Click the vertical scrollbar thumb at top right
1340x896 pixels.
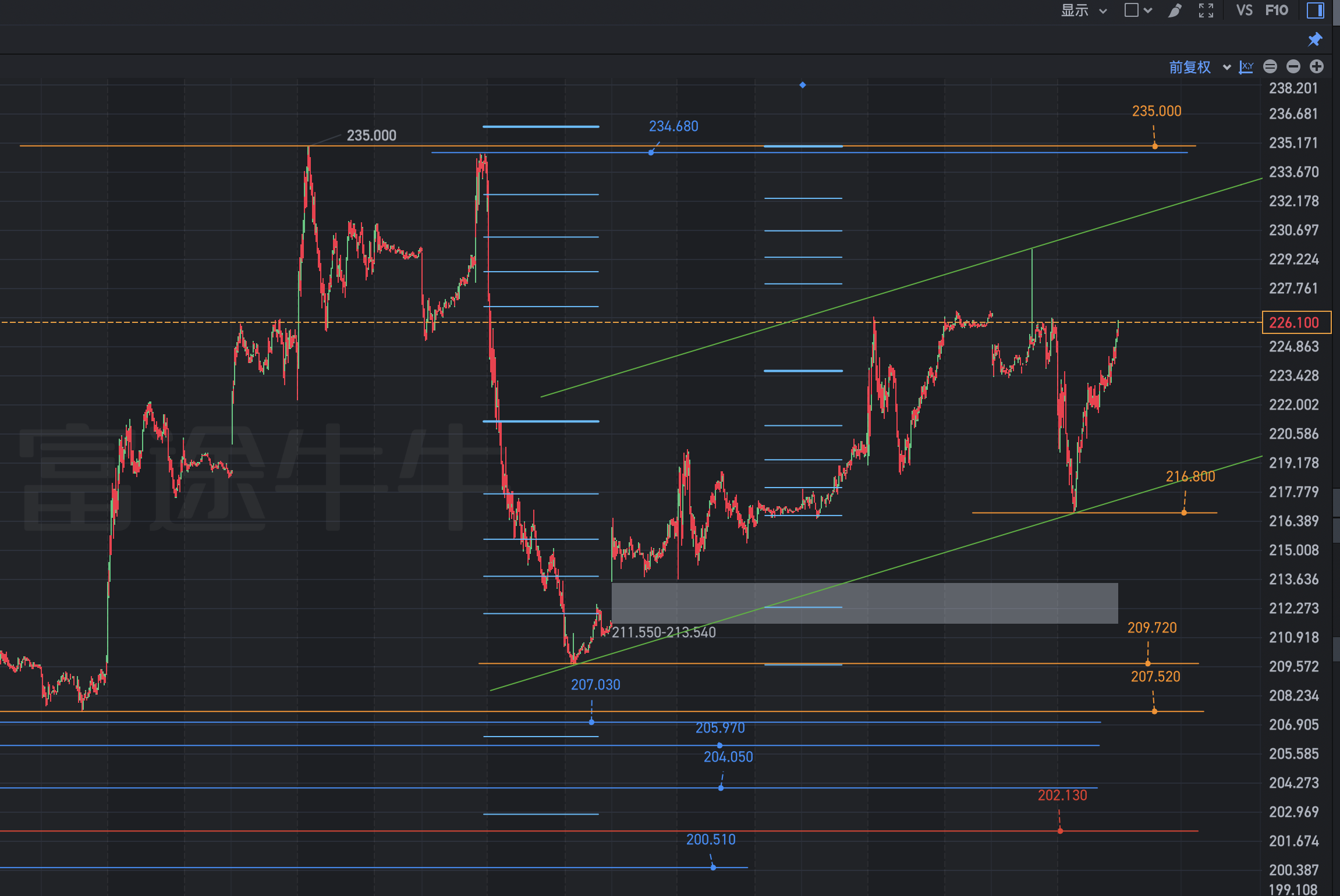point(1336,12)
